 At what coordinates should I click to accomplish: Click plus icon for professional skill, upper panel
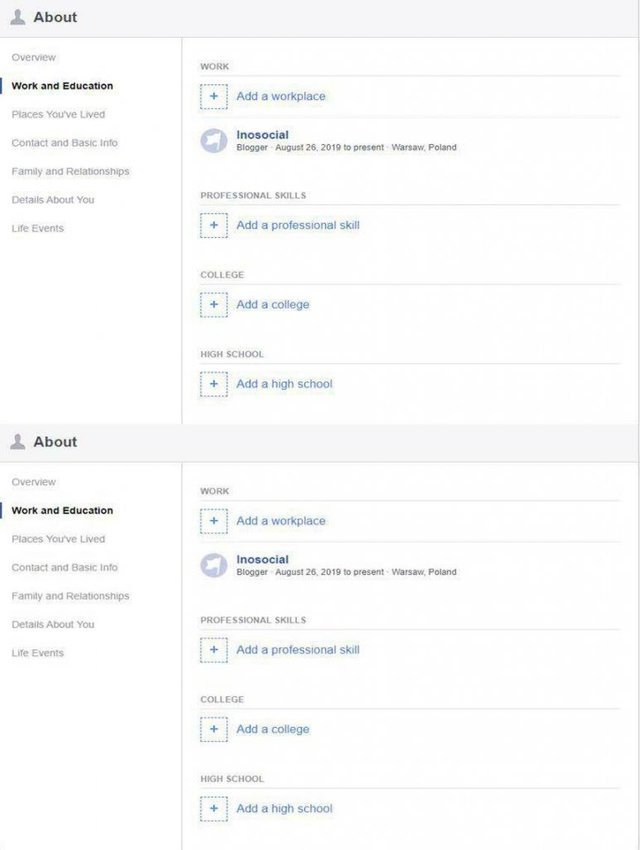[x=213, y=226]
